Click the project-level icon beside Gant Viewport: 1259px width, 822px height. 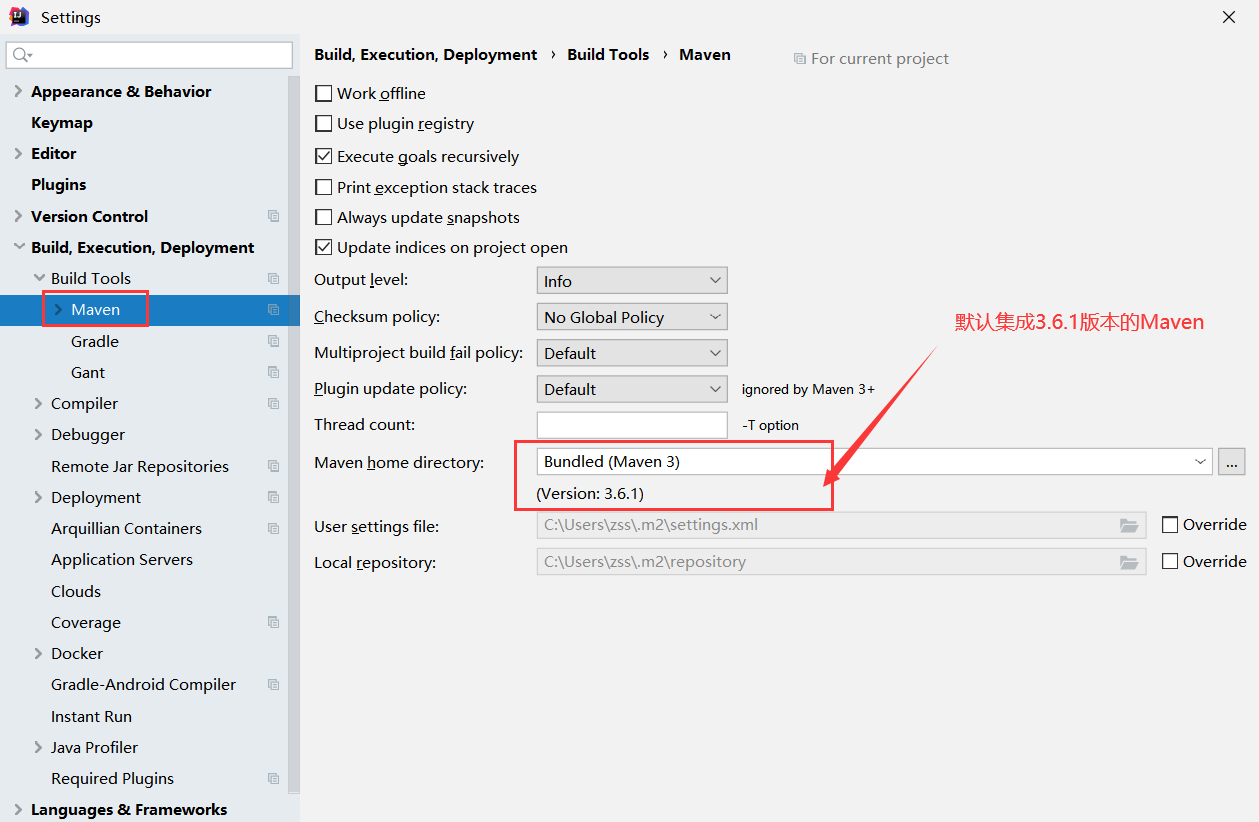tap(274, 372)
